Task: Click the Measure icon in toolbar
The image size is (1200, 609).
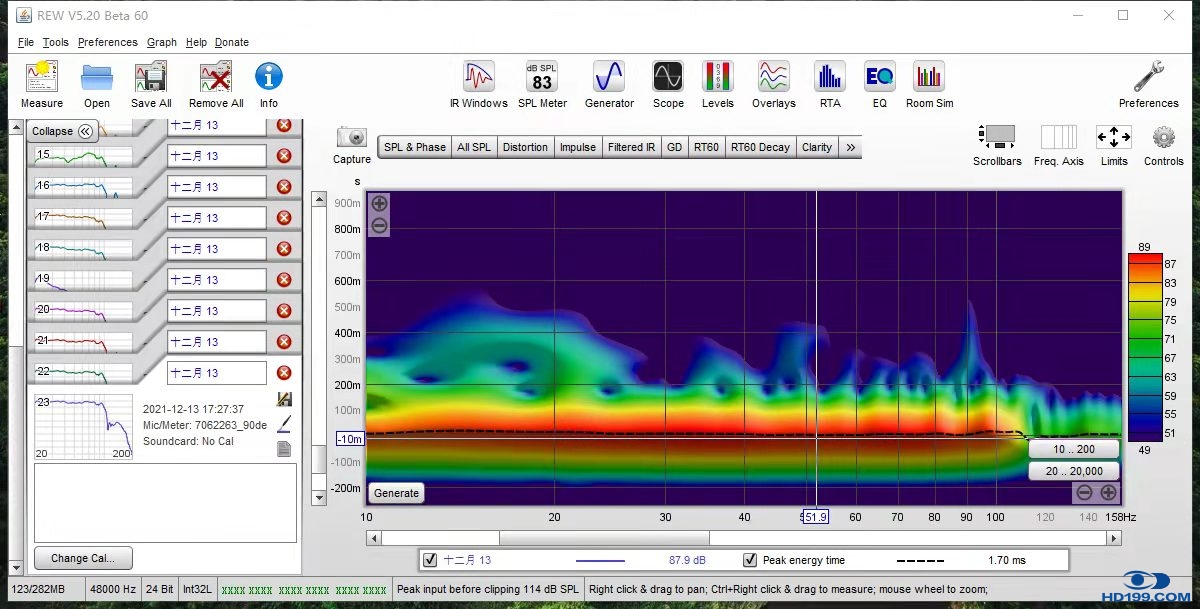Action: click(x=41, y=78)
